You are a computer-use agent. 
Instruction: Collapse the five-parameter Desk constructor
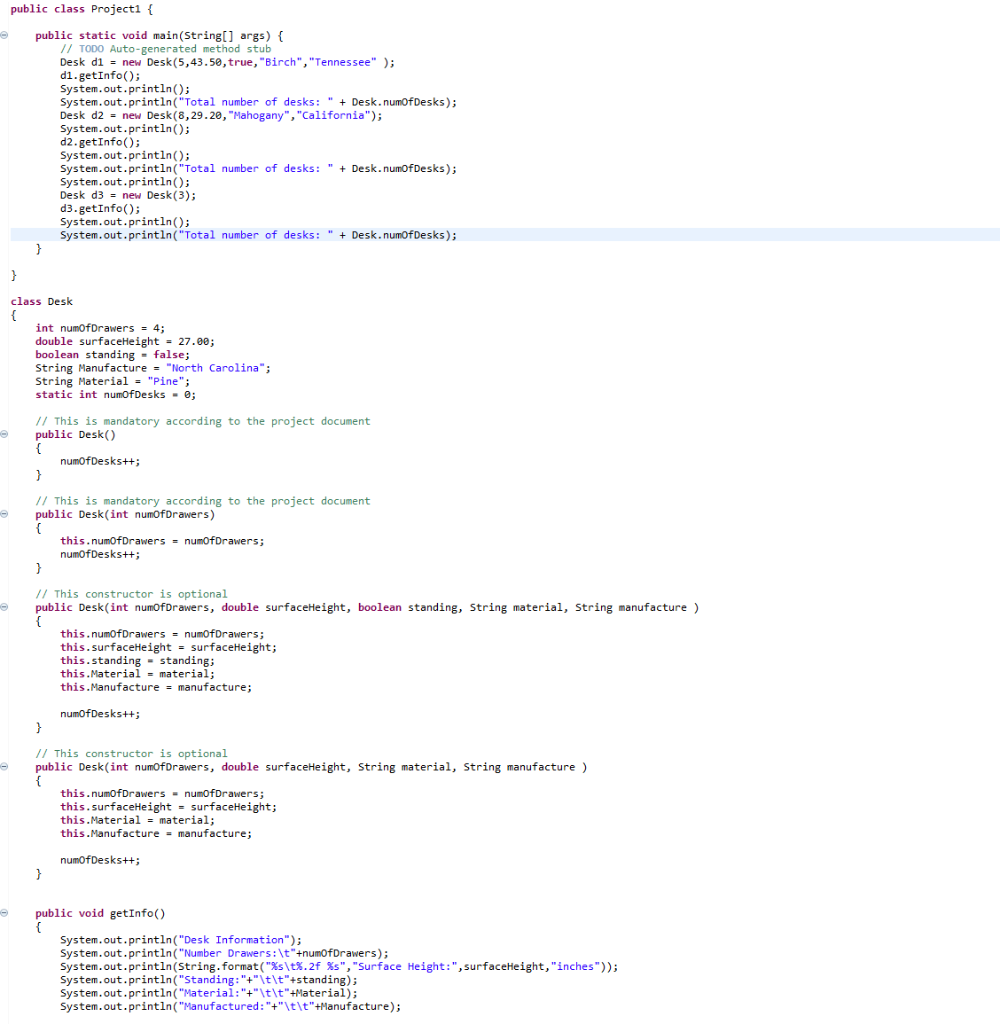coord(6,607)
